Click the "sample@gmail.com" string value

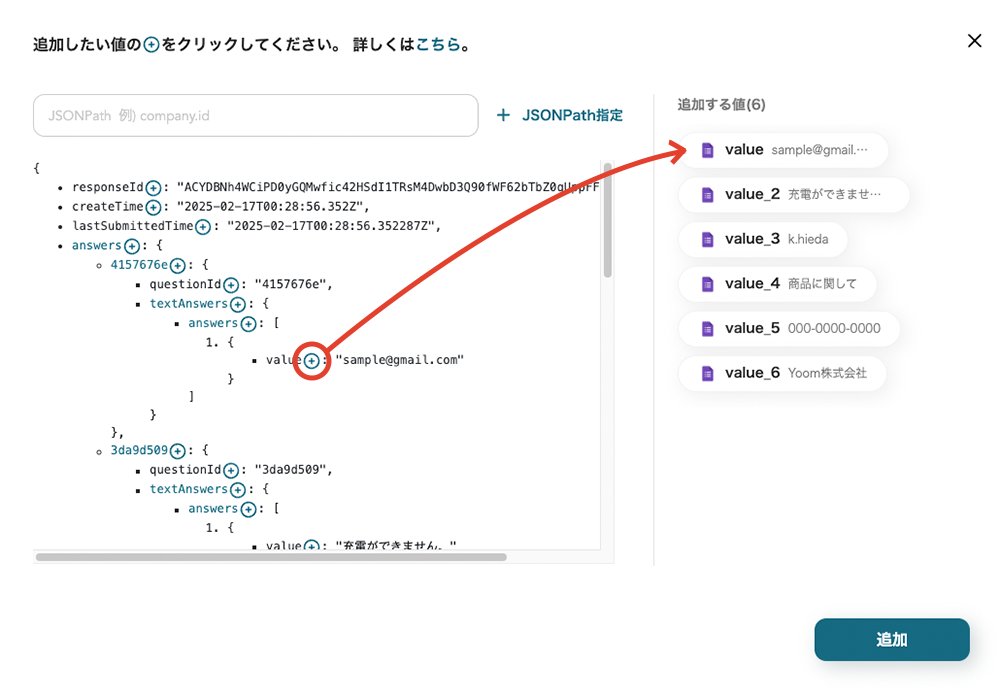tap(400, 360)
